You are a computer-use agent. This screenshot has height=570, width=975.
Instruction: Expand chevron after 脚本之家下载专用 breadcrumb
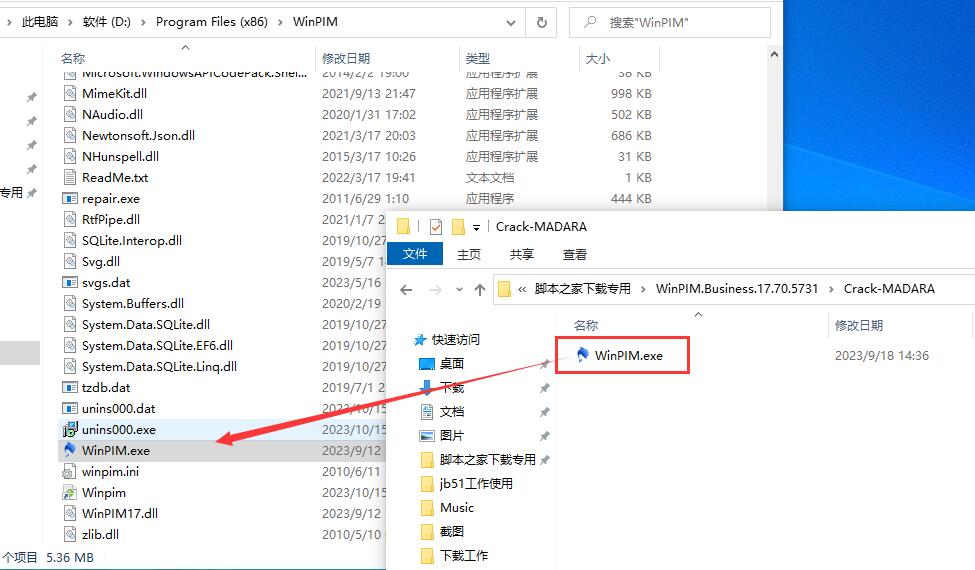(643, 289)
